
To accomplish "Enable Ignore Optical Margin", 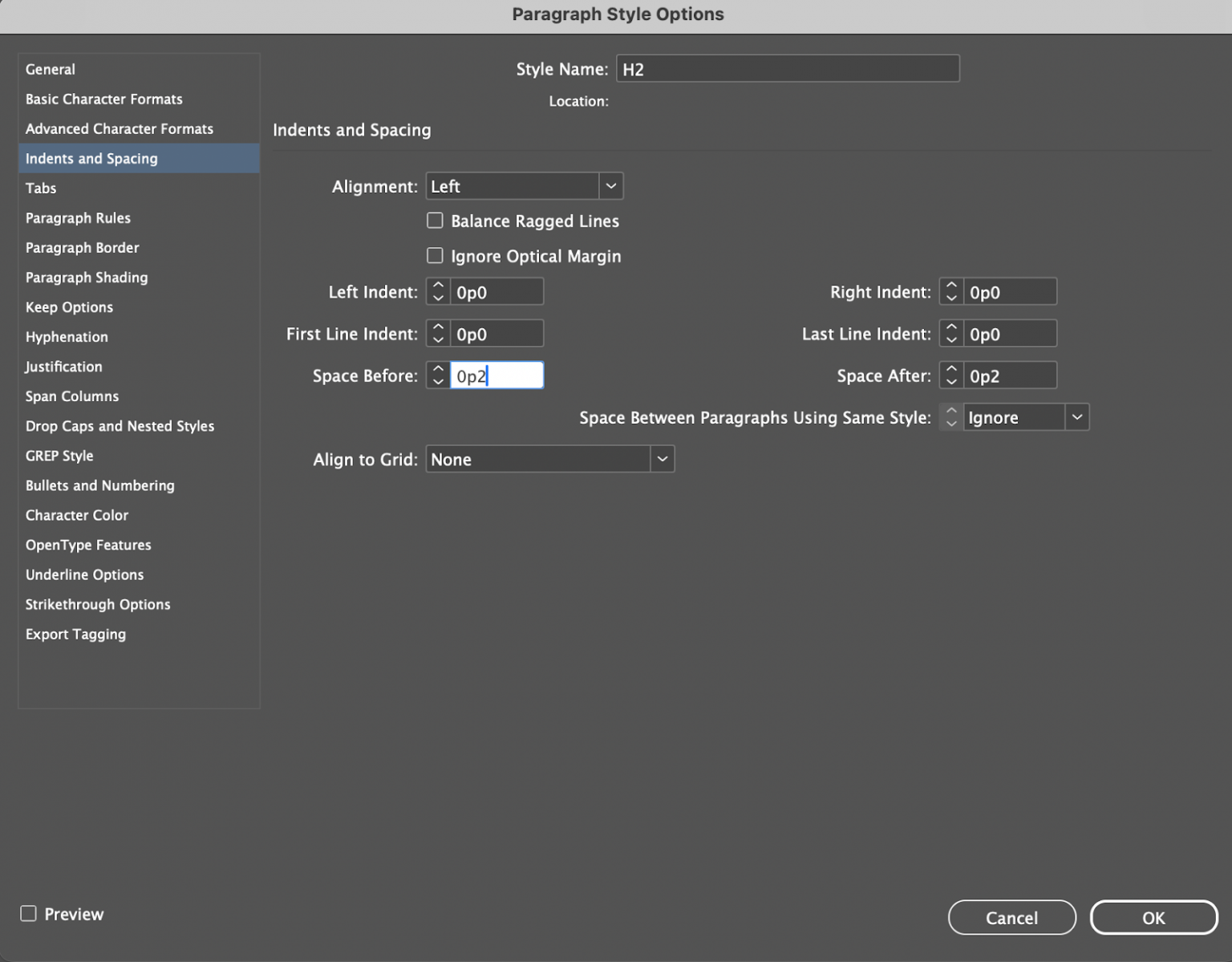I will pyautogui.click(x=435, y=255).
